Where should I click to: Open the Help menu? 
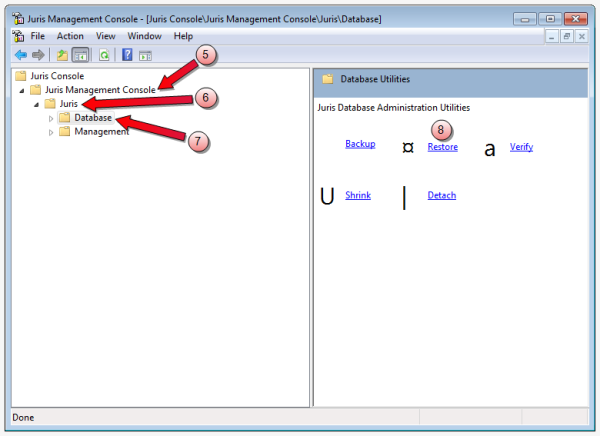183,36
